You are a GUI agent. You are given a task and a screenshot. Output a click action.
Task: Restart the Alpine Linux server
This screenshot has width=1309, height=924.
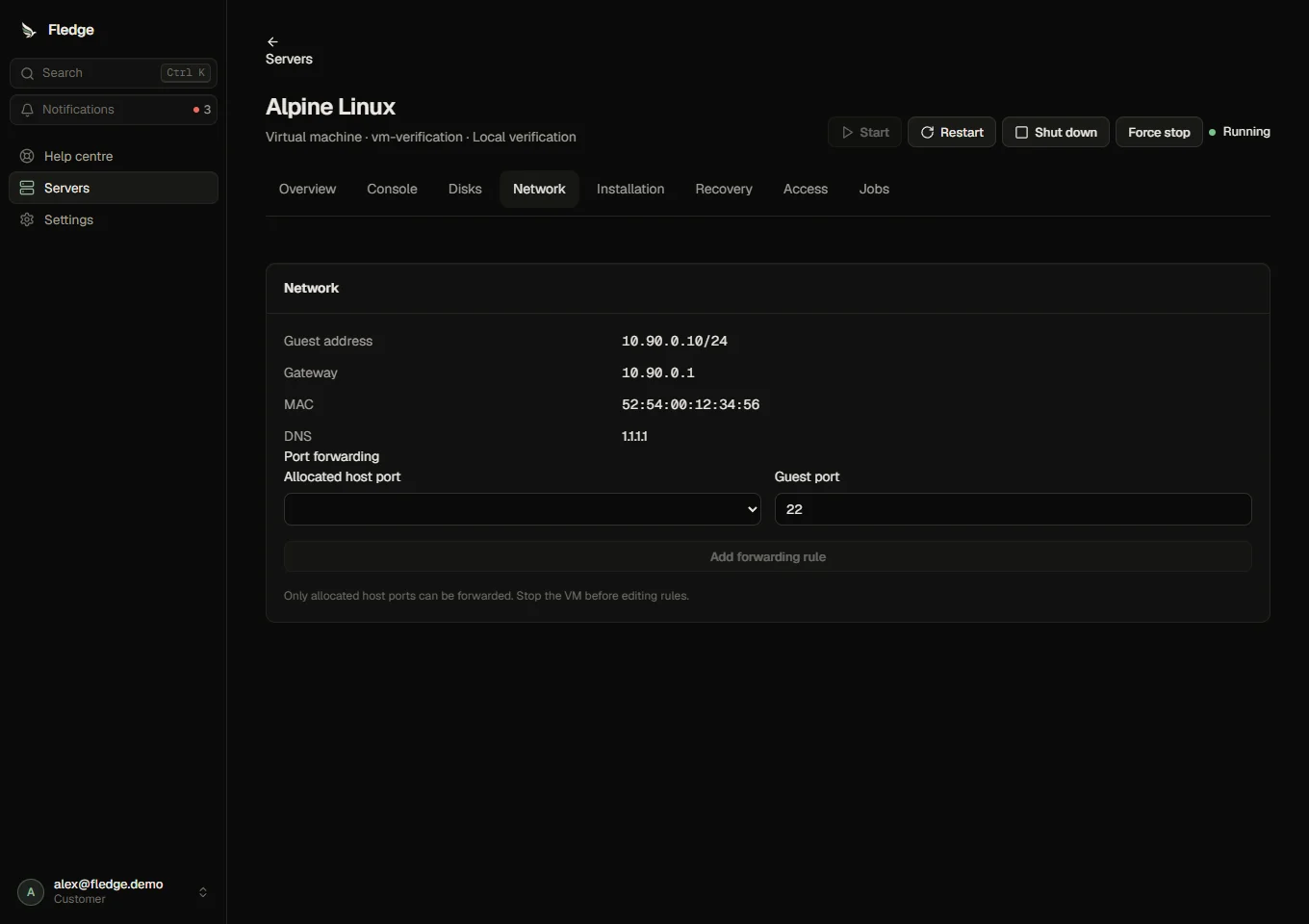(952, 132)
